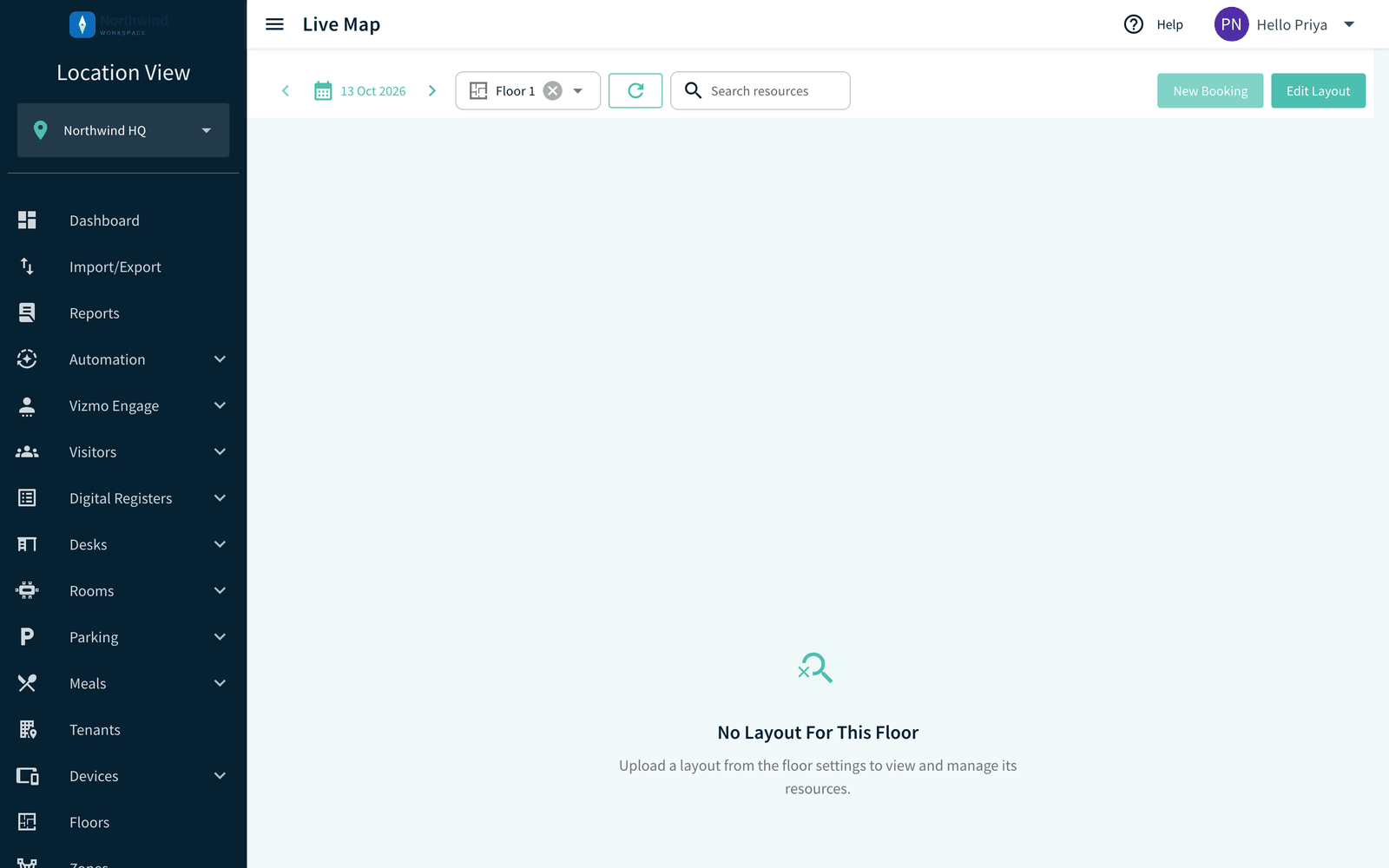Expand the Devices submenu chevron
Screen dimensions: 1389x868
(220, 776)
